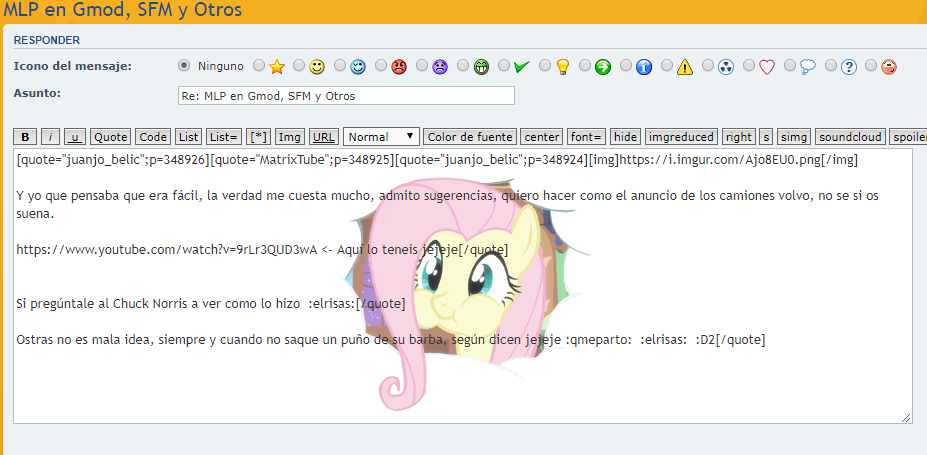Image resolution: width=927 pixels, height=455 pixels.
Task: Click the green arrow icon
Action: 603,67
